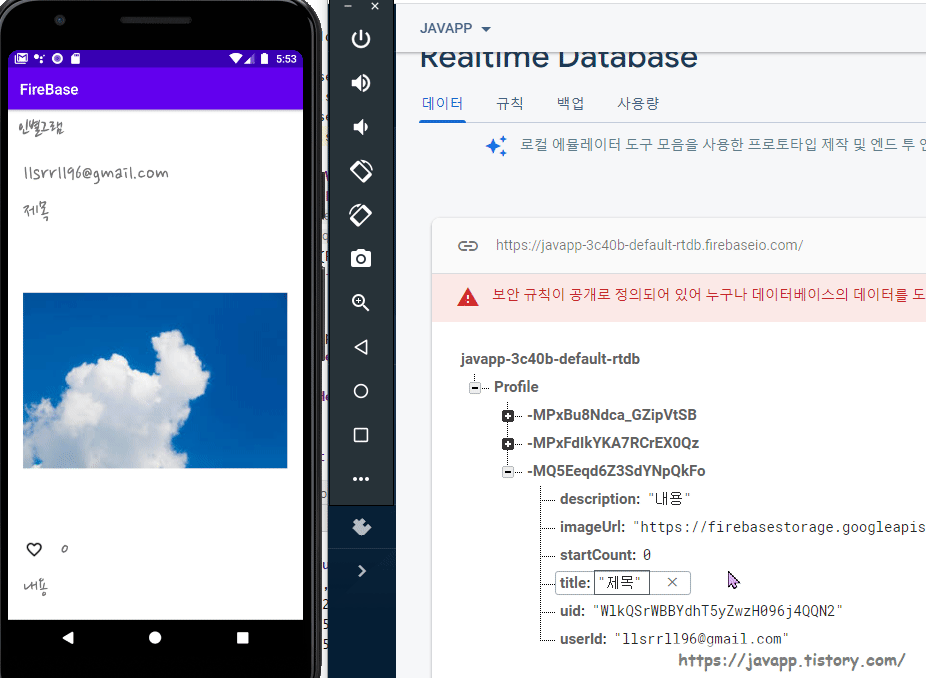Click the sparkle icon beside the emulator suite notice
926x678 pixels.
[x=497, y=145]
